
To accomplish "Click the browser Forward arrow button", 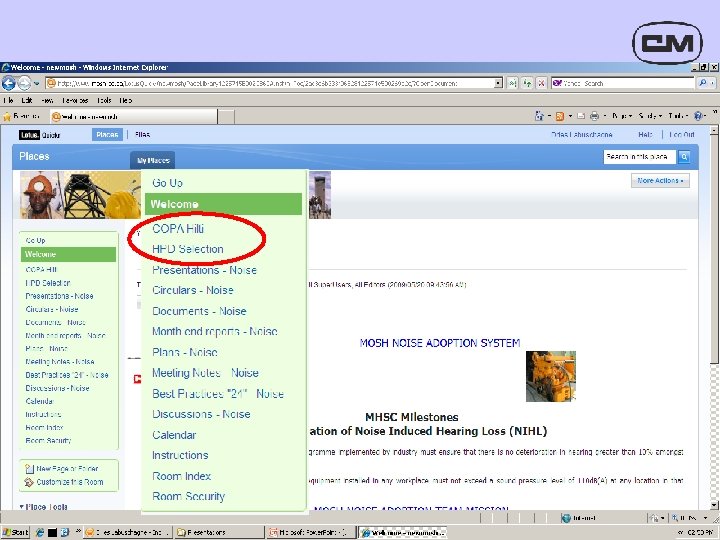I will [x=24, y=83].
